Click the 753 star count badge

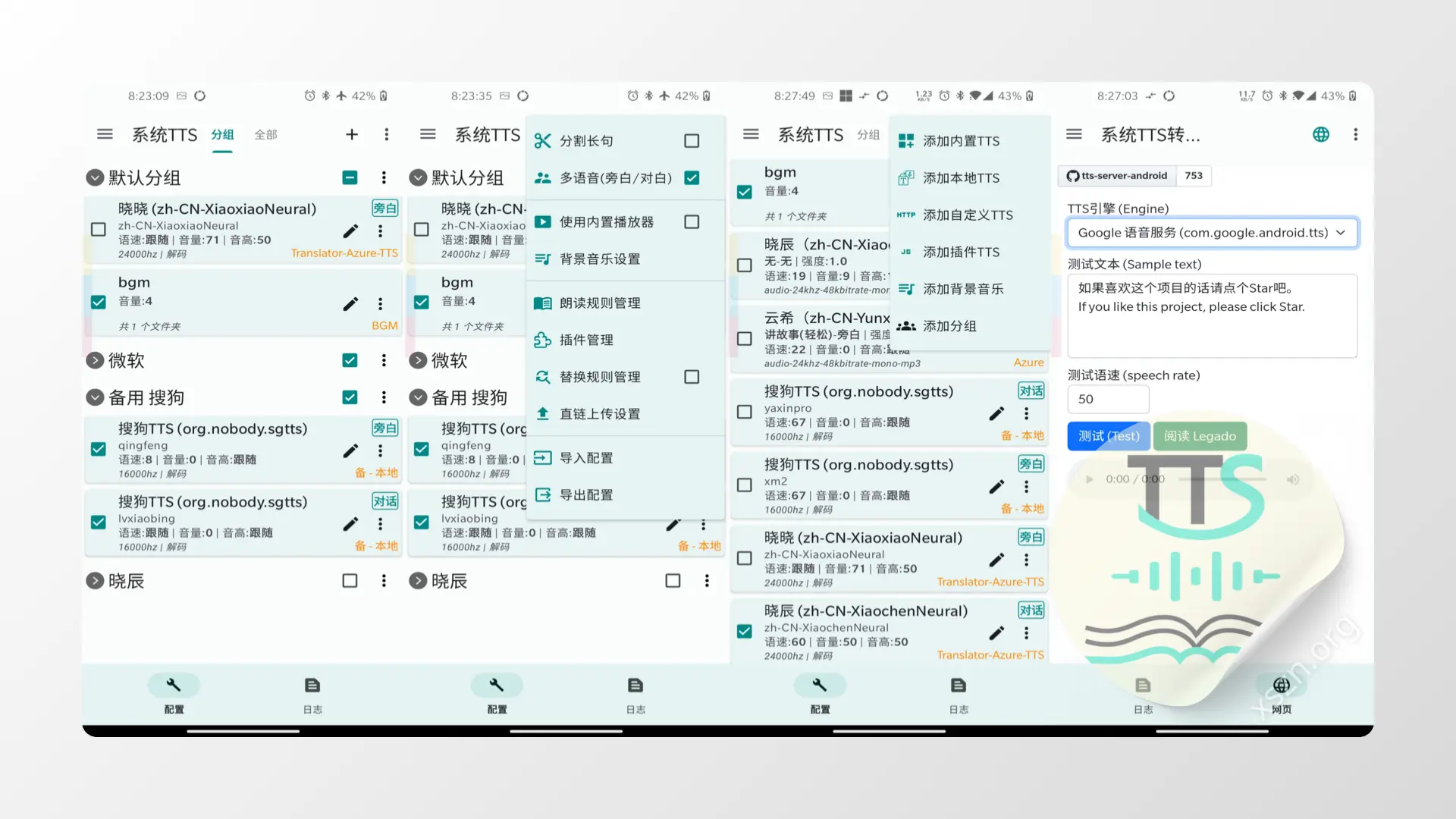[1194, 176]
